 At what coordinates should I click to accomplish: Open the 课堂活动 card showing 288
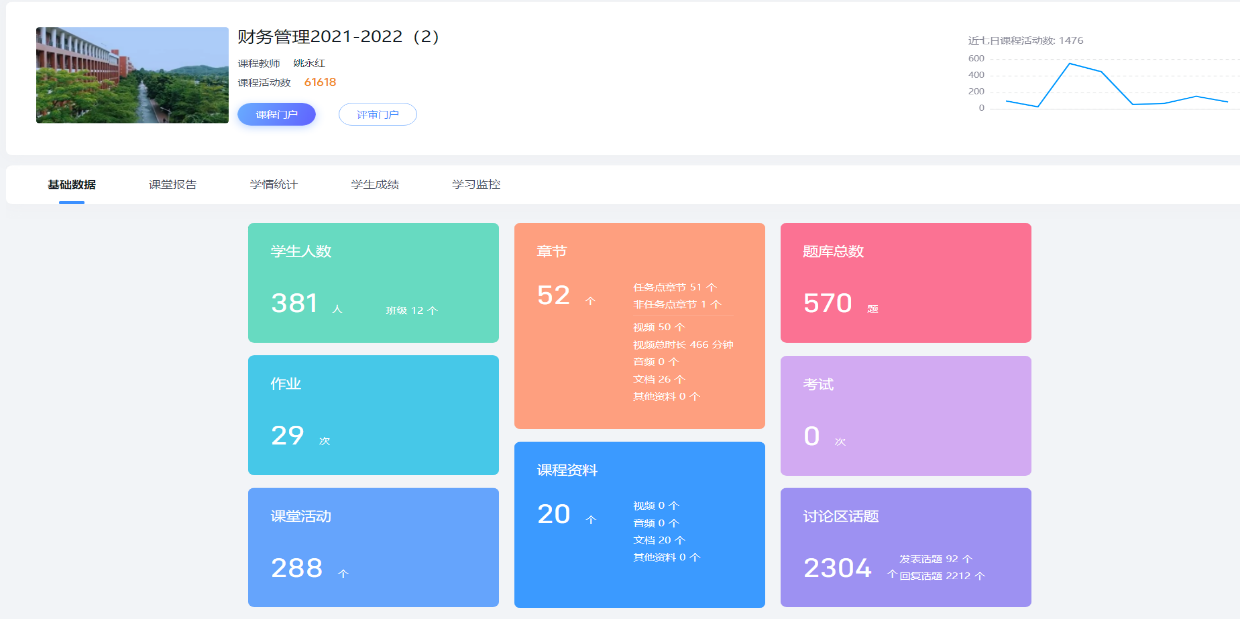[373, 547]
